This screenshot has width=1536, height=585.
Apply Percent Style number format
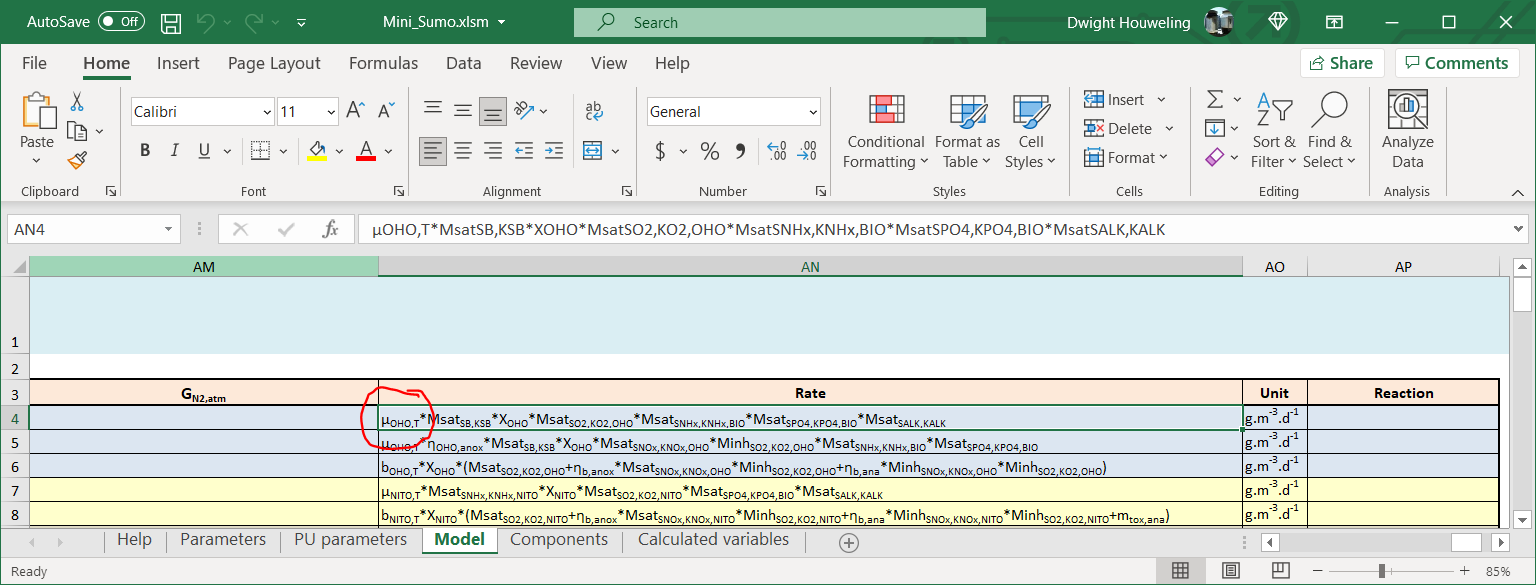[x=710, y=151]
